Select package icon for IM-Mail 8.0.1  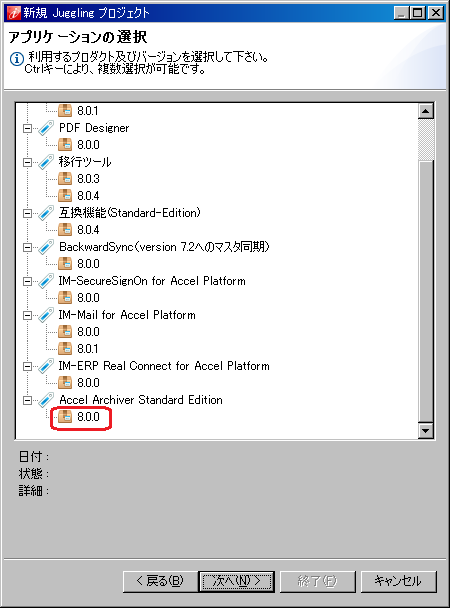tap(65, 349)
